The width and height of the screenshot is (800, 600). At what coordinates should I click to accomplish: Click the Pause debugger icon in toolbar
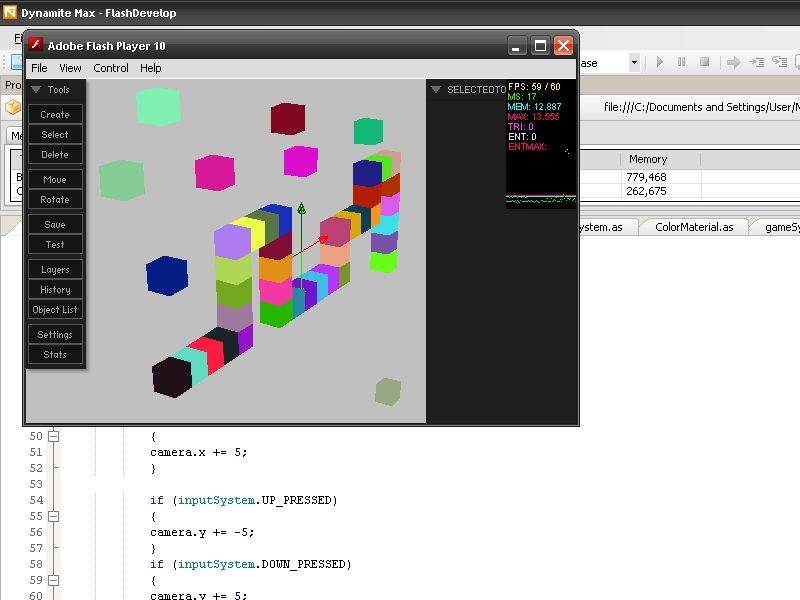(681, 61)
